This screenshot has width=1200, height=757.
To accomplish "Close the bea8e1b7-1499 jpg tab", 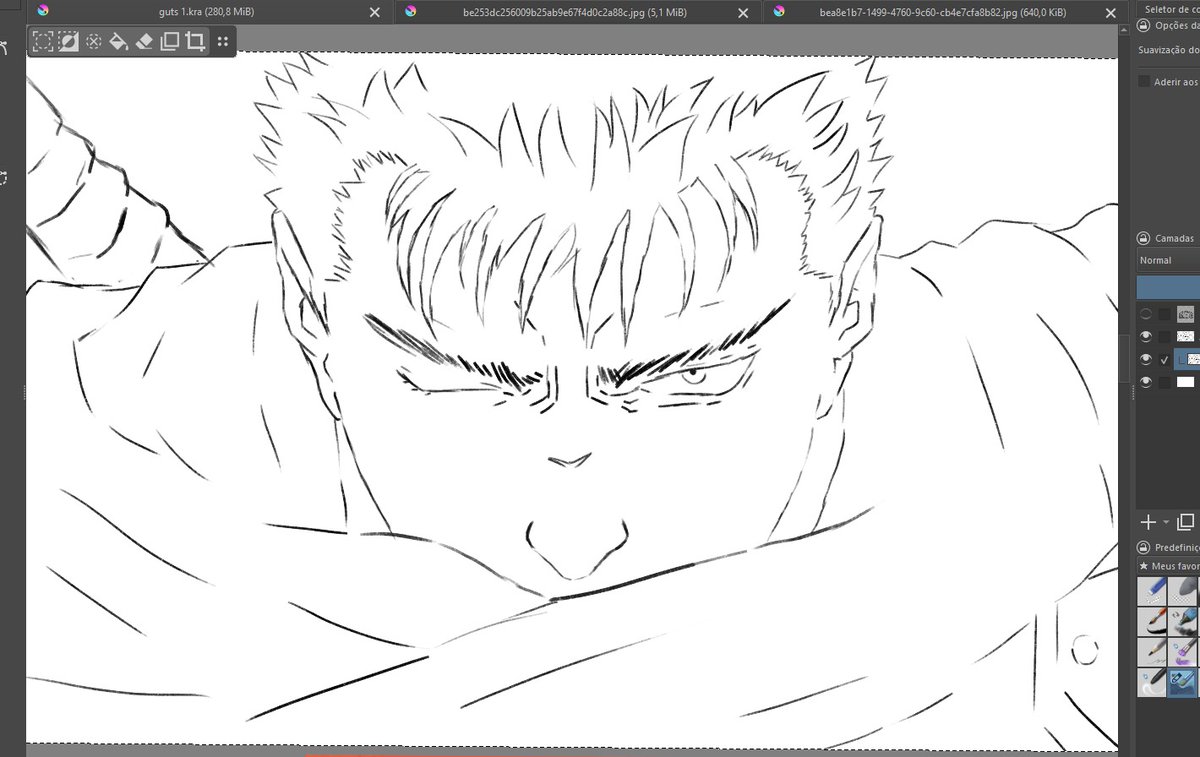I will pos(1113,12).
